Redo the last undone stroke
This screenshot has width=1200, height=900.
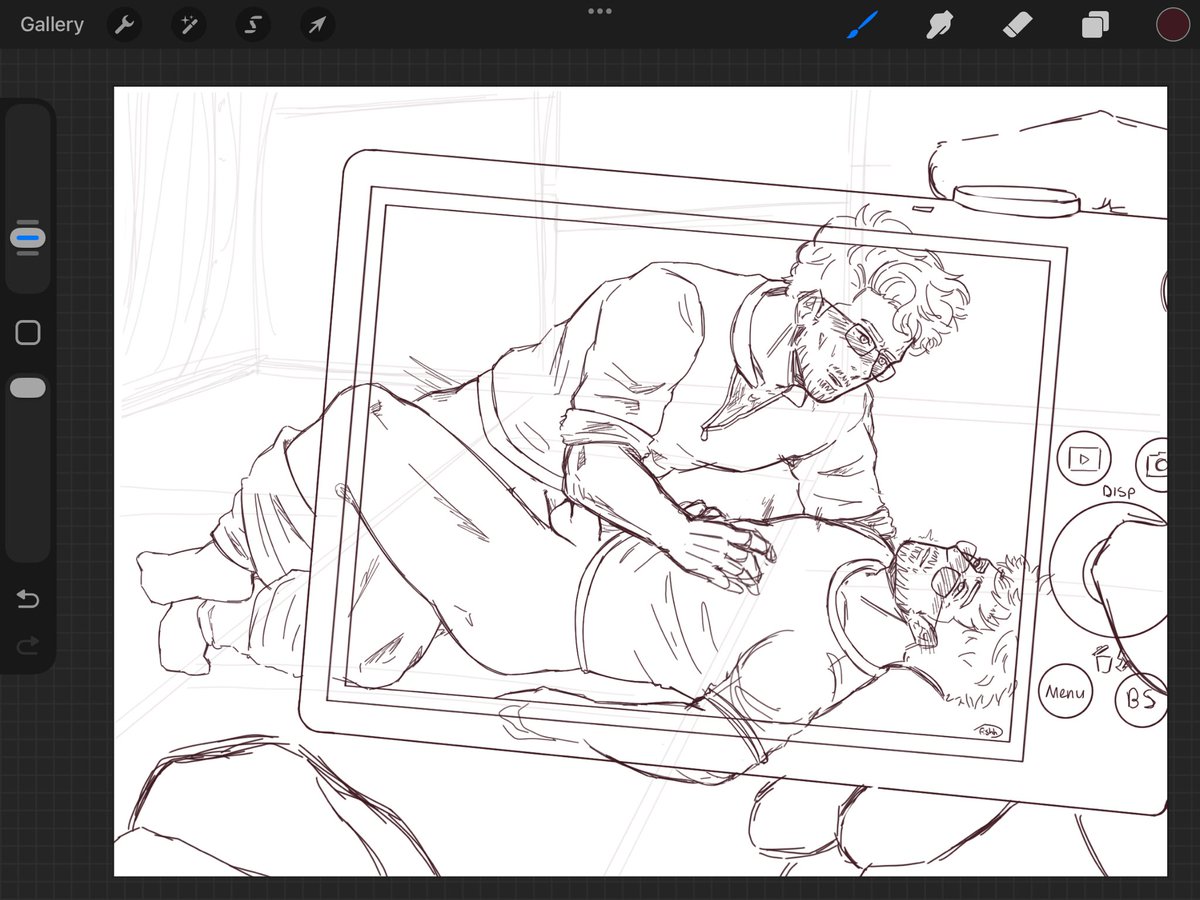click(28, 646)
